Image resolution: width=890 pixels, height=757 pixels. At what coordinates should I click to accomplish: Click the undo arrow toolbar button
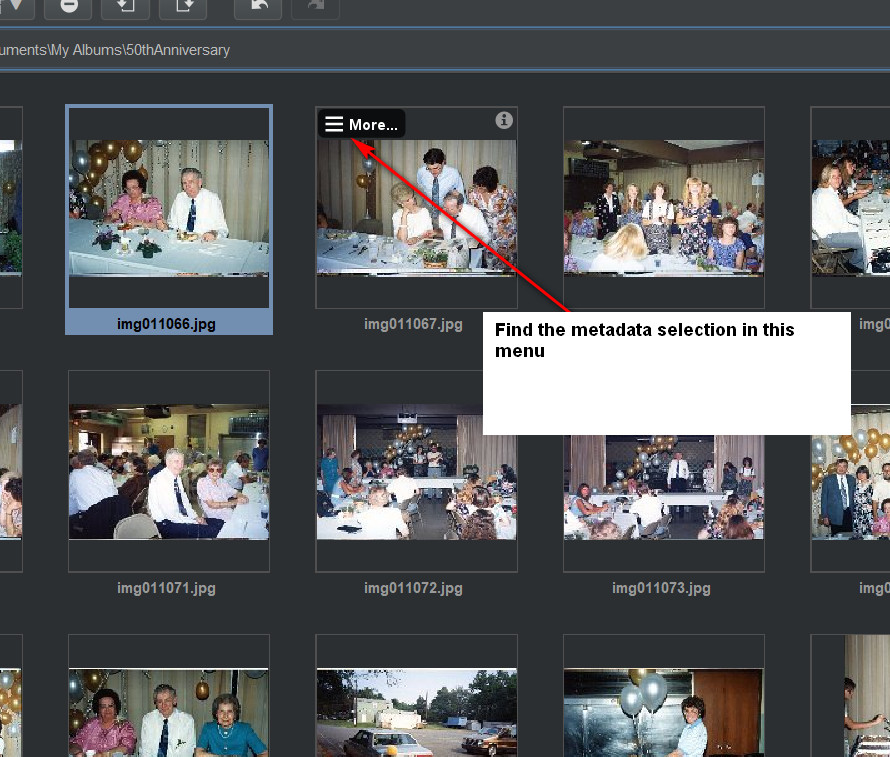[258, 7]
